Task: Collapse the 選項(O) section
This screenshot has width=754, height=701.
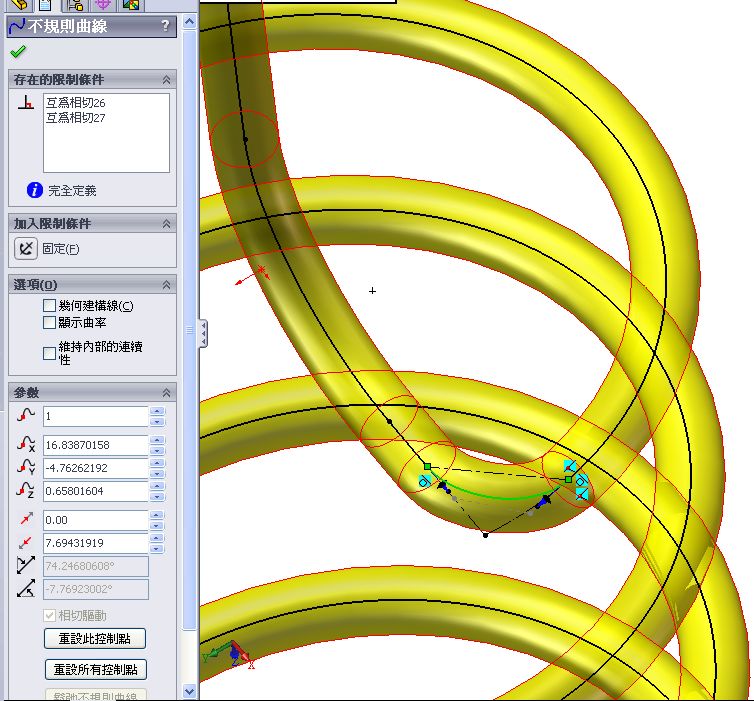Action: pyautogui.click(x=166, y=285)
